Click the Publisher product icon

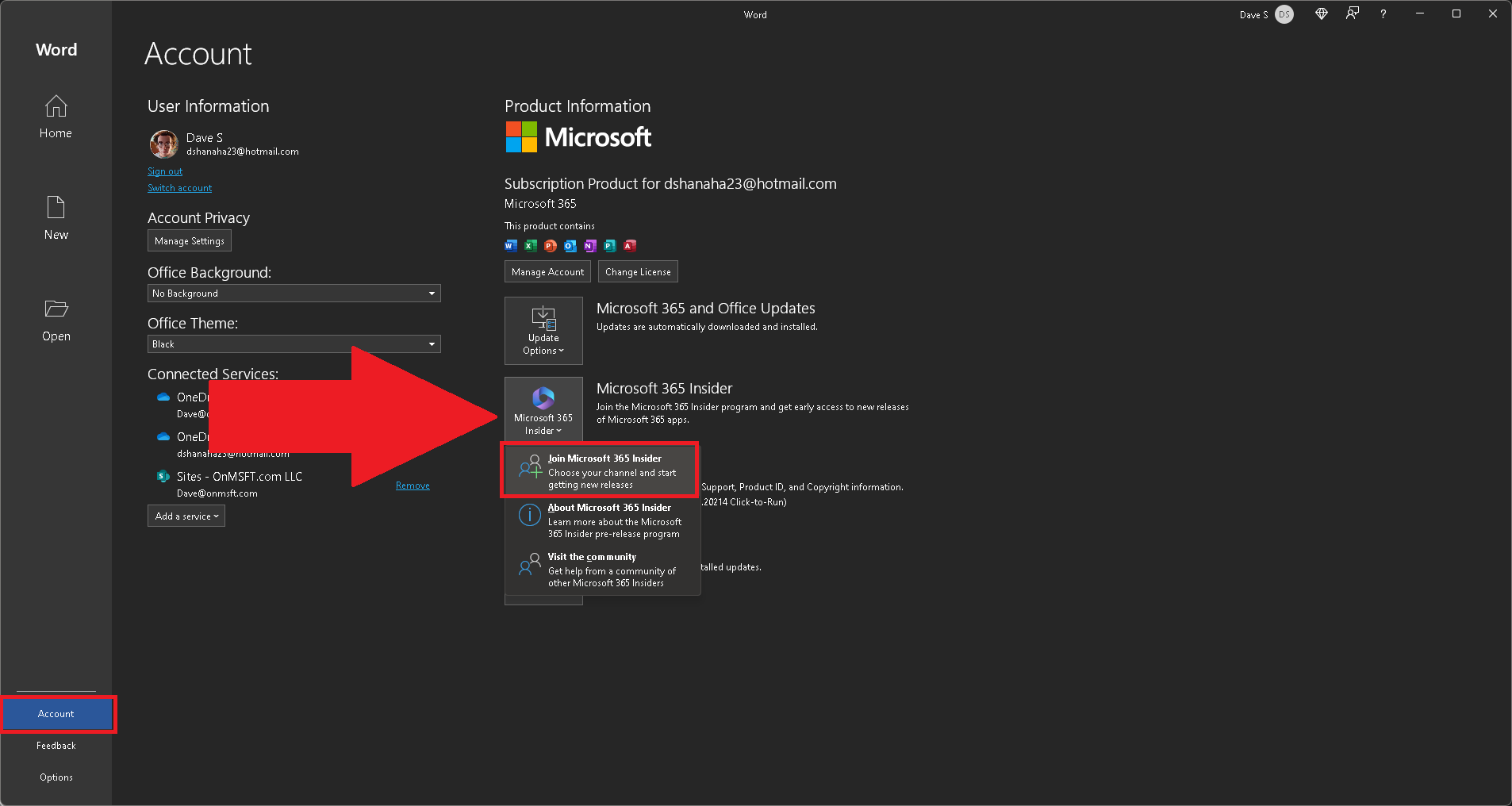click(x=610, y=246)
